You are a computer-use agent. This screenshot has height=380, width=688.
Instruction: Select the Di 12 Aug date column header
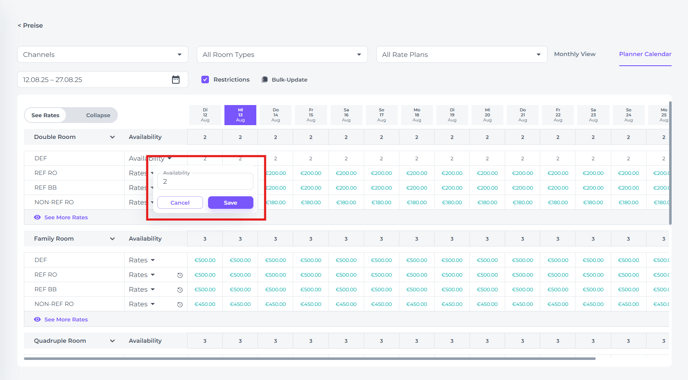point(205,115)
